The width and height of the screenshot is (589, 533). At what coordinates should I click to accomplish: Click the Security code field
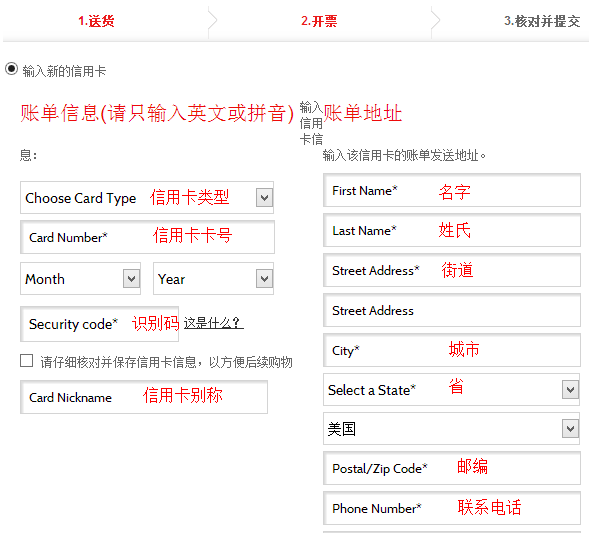coord(100,324)
